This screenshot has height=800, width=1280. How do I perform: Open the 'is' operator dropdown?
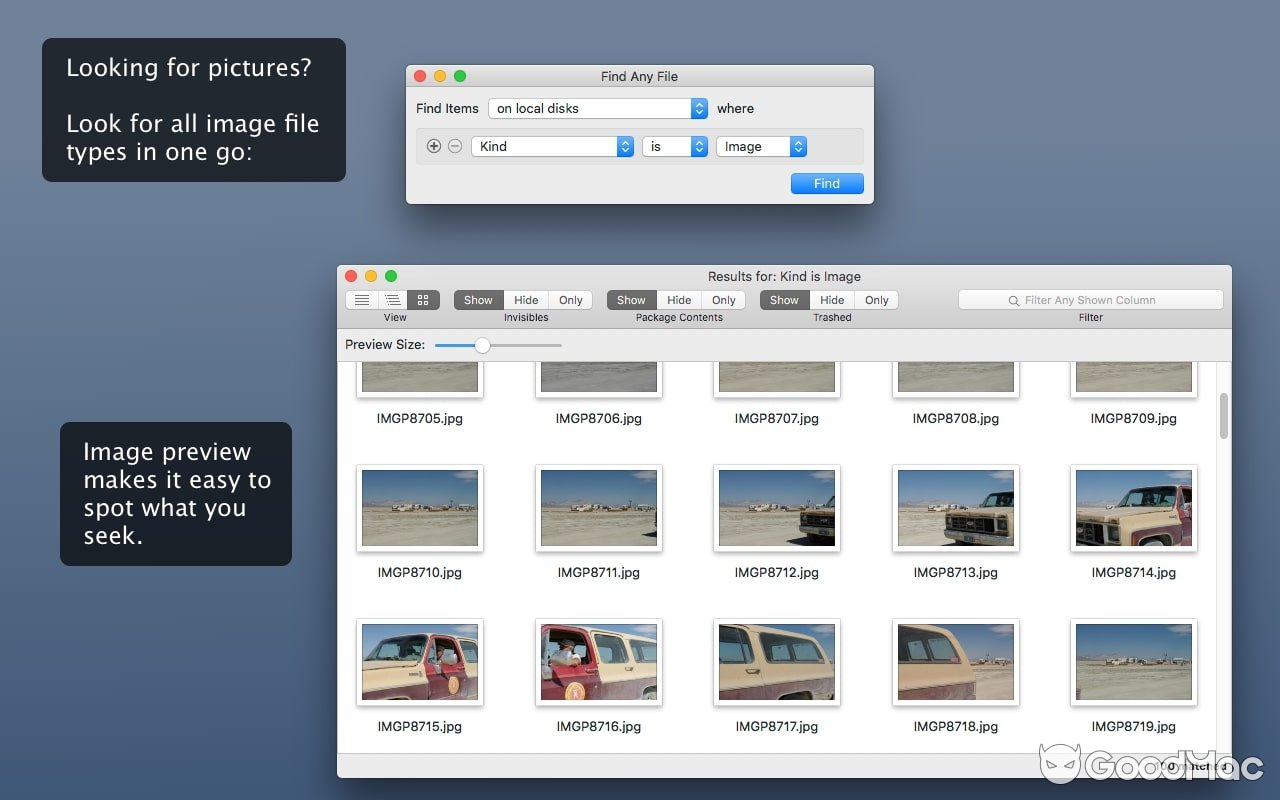tap(674, 146)
